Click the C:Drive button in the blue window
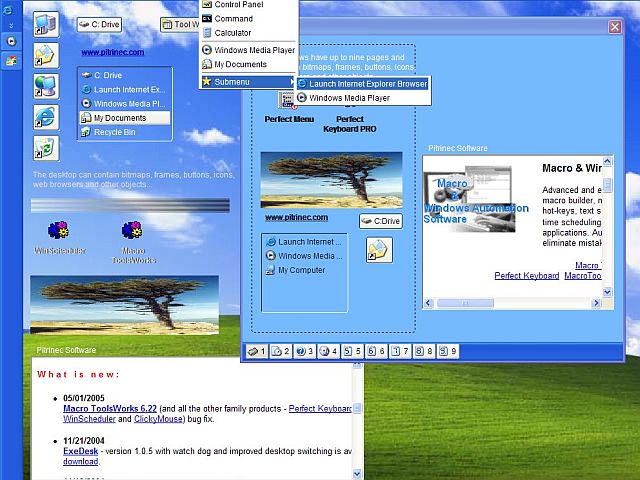 pyautogui.click(x=381, y=221)
